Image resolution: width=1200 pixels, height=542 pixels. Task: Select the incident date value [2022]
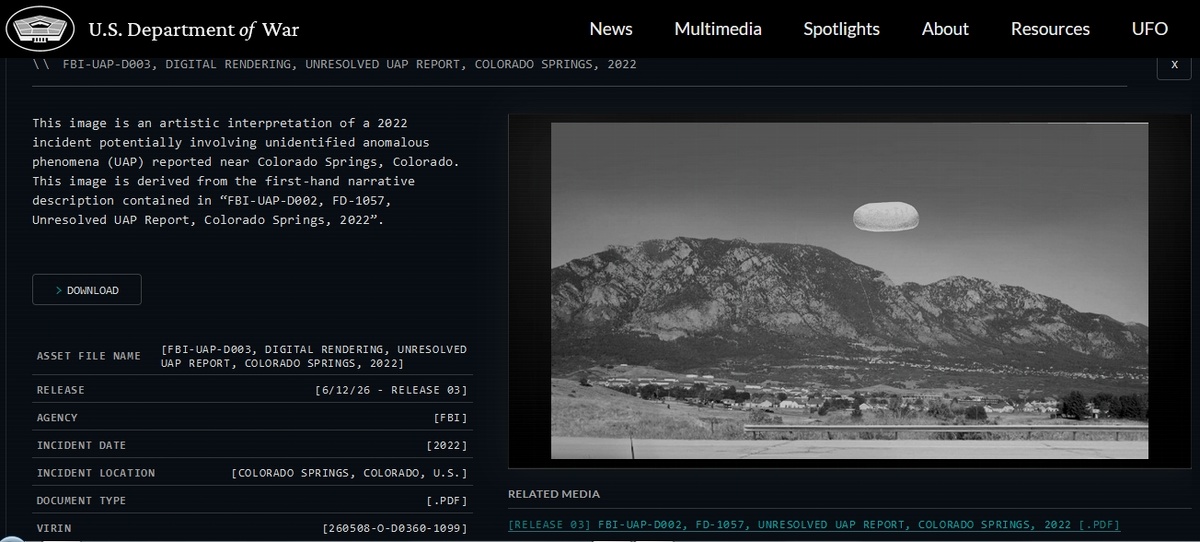coord(447,445)
